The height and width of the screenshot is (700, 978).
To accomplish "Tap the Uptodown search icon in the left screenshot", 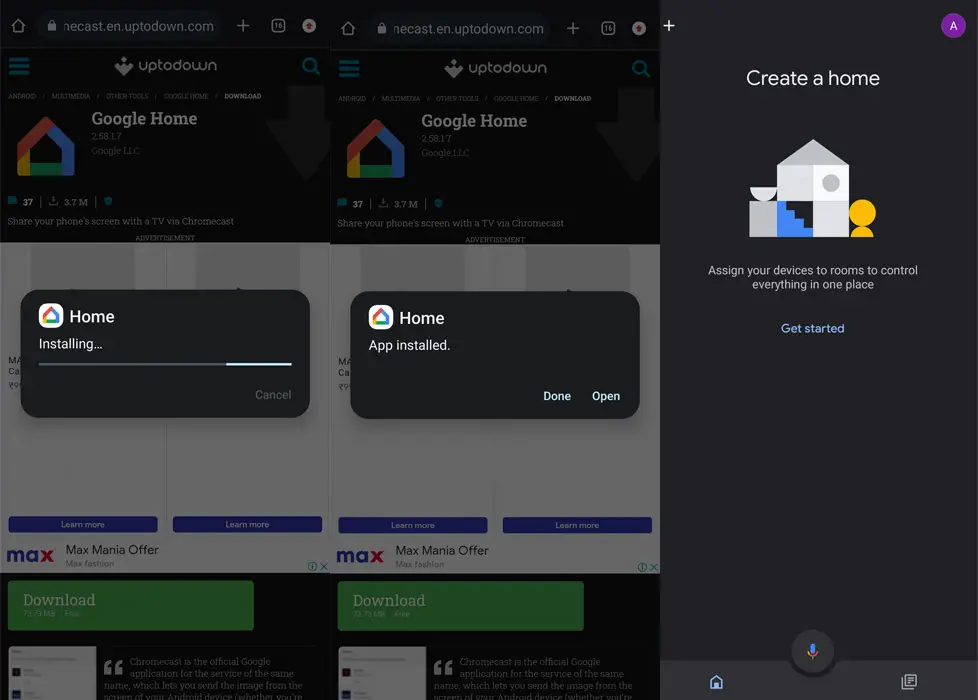I will pyautogui.click(x=311, y=66).
